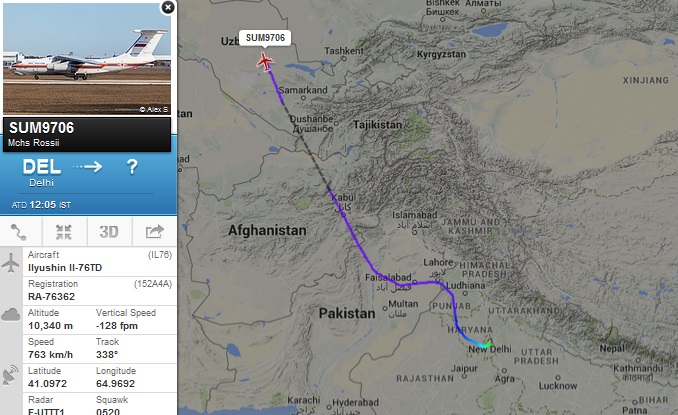The width and height of the screenshot is (678, 415).
Task: Click the collapse arrows icon
Action: click(64, 232)
